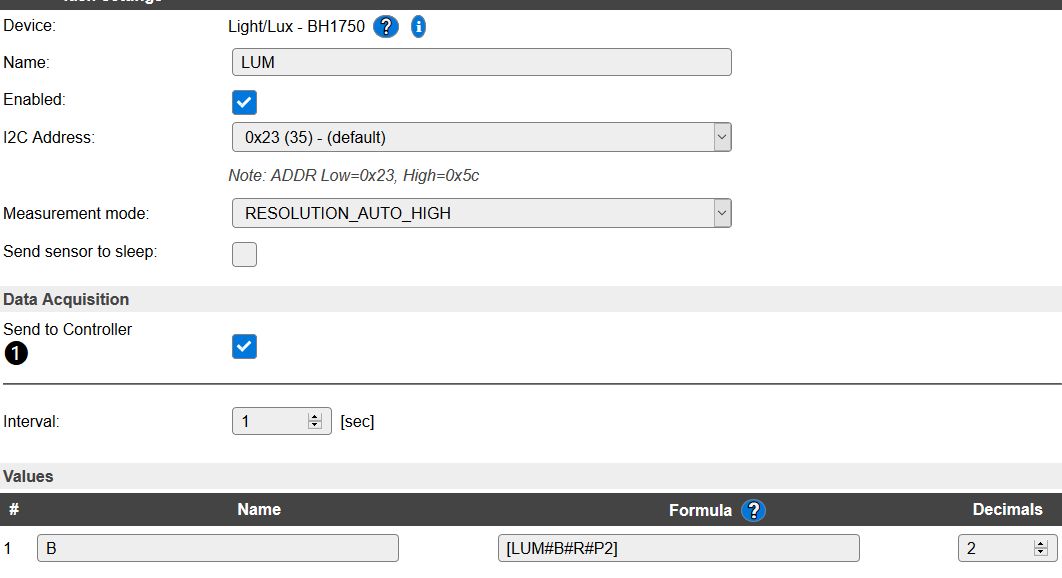Click the value Name field containing B
Screen dimensions: 1062x578
217,548
